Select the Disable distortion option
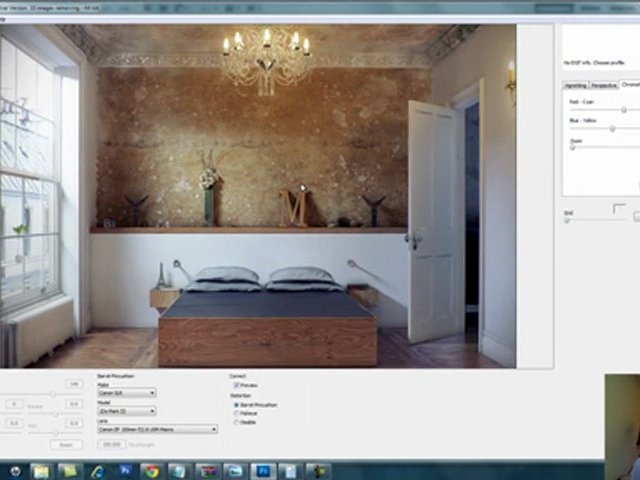This screenshot has height=480, width=640. pyautogui.click(x=236, y=423)
